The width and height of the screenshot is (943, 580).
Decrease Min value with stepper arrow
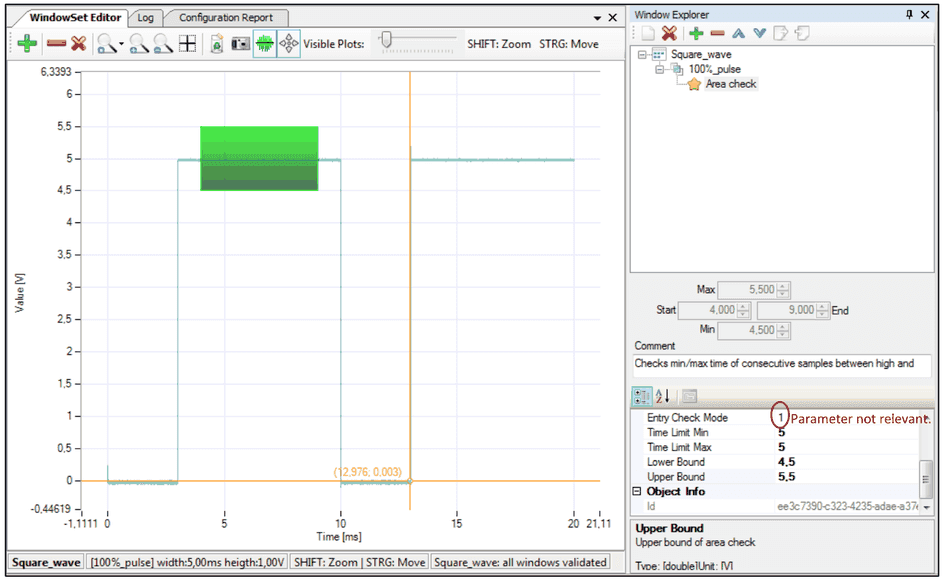782,334
